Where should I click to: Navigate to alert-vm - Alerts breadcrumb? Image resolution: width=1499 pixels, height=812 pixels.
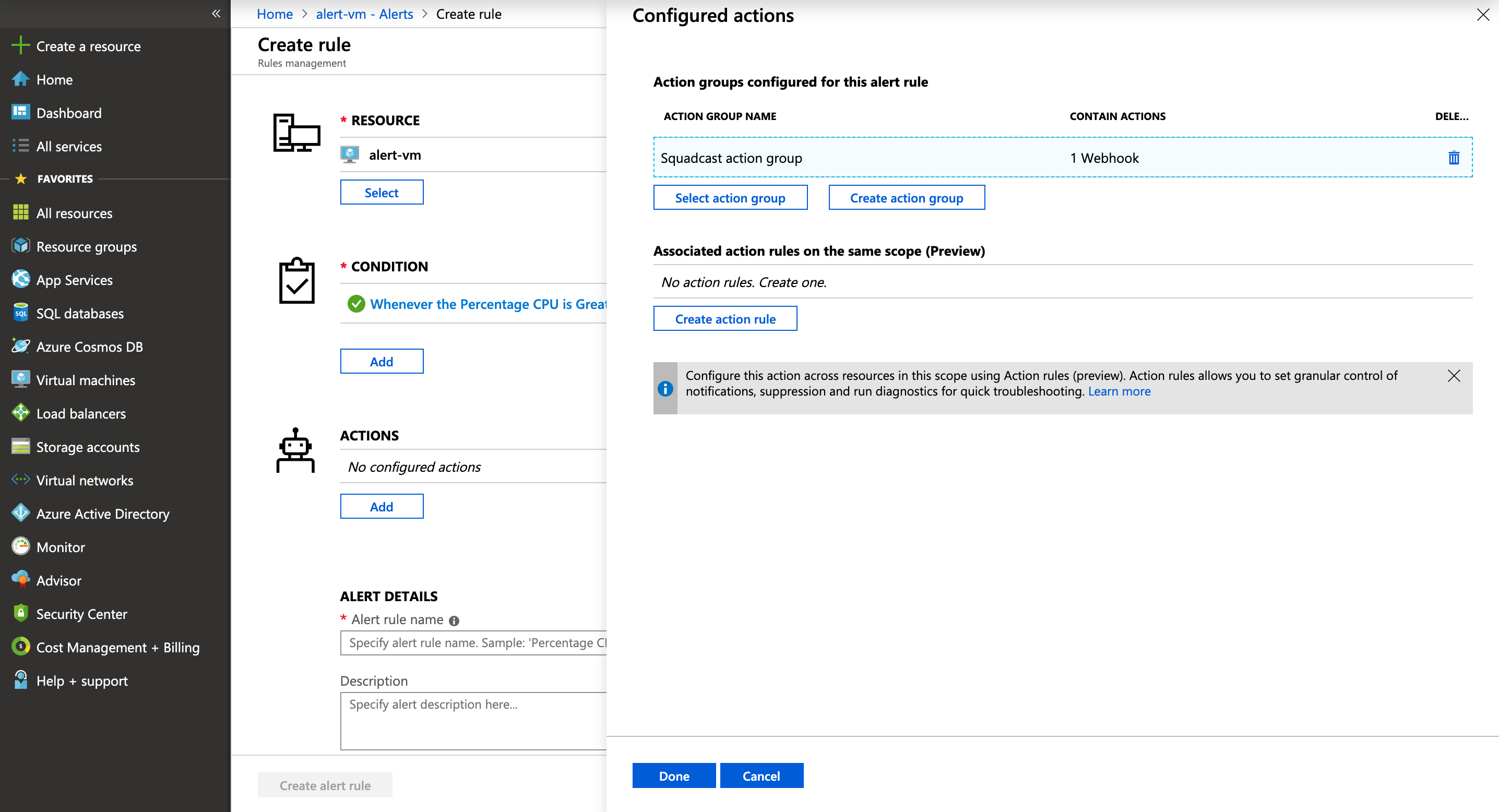click(364, 14)
